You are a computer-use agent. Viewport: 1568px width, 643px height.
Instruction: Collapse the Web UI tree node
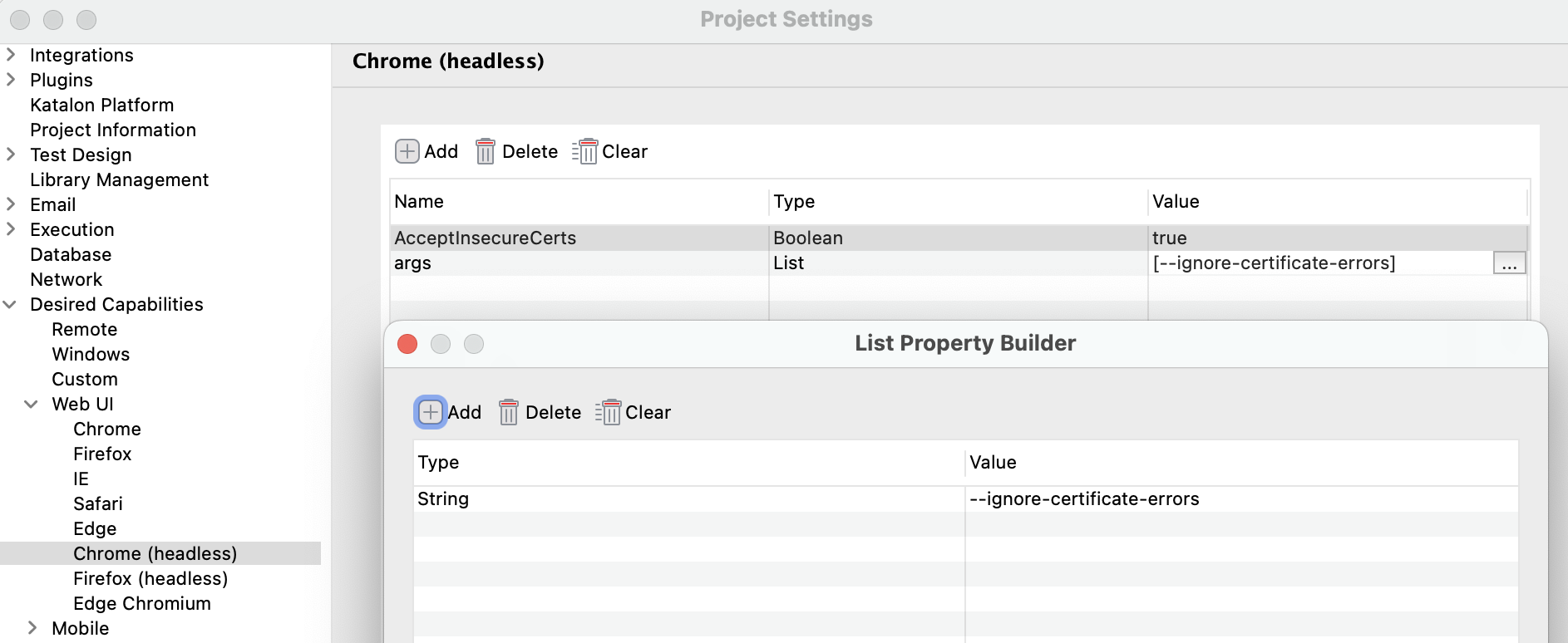click(32, 405)
